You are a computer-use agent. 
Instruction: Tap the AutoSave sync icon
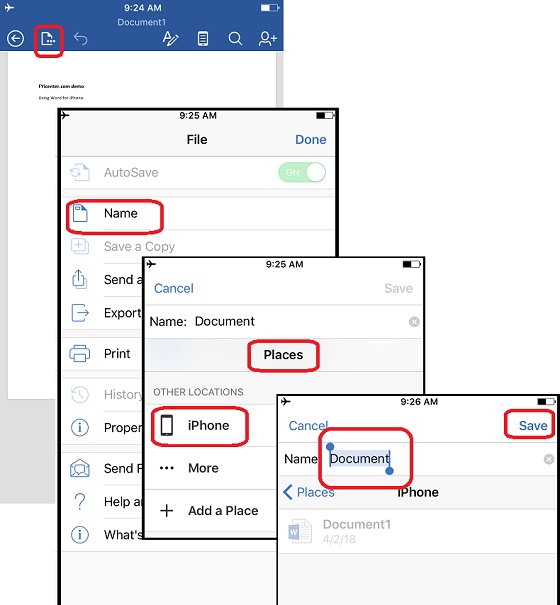(80, 172)
